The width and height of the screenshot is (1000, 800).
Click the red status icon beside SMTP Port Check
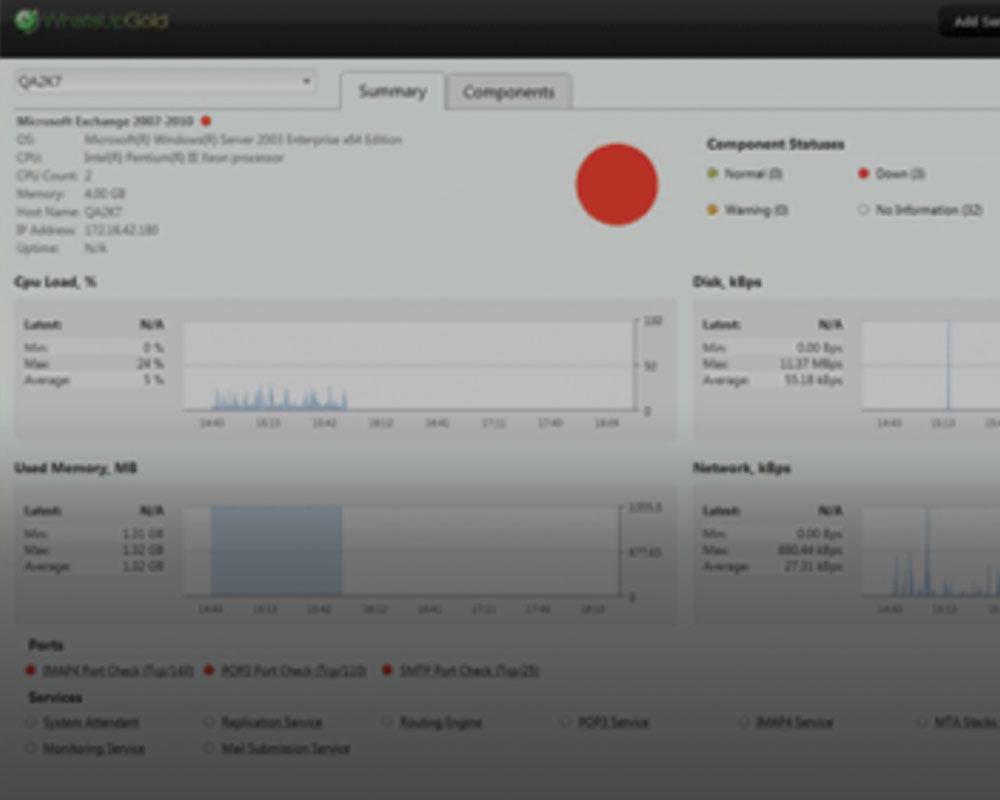[387, 671]
